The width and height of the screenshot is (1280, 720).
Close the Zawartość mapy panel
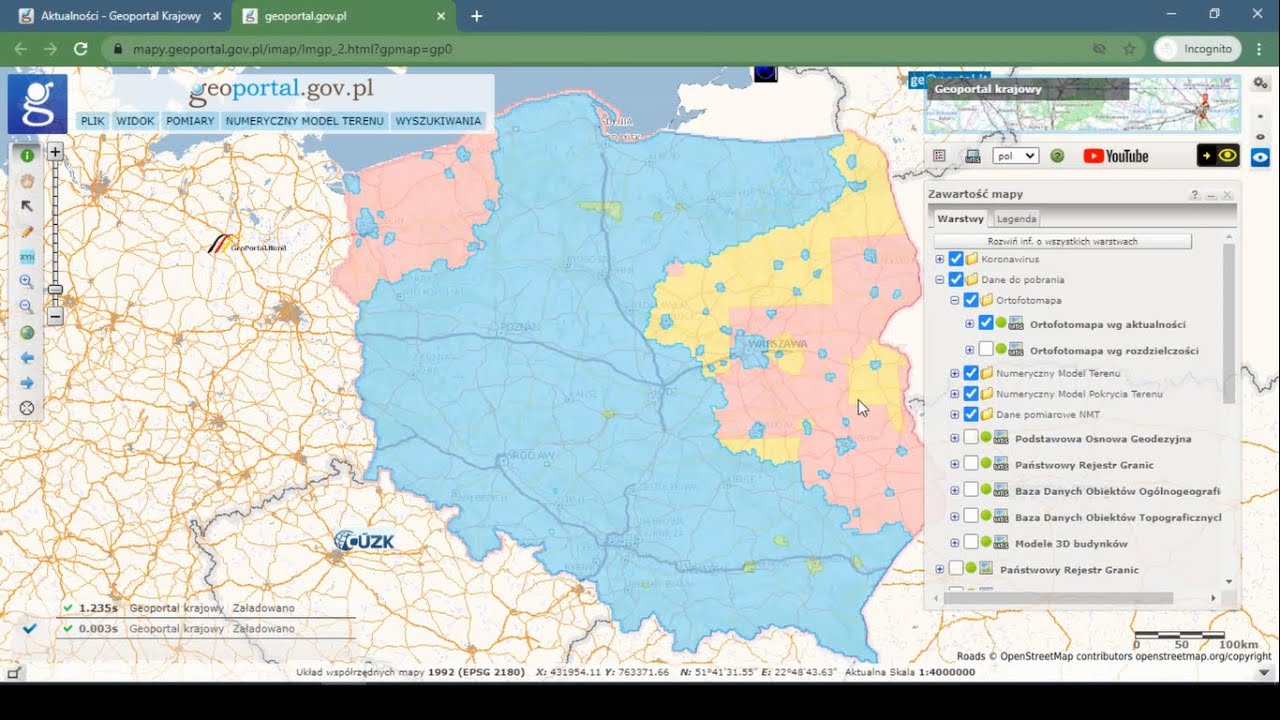[1227, 195]
